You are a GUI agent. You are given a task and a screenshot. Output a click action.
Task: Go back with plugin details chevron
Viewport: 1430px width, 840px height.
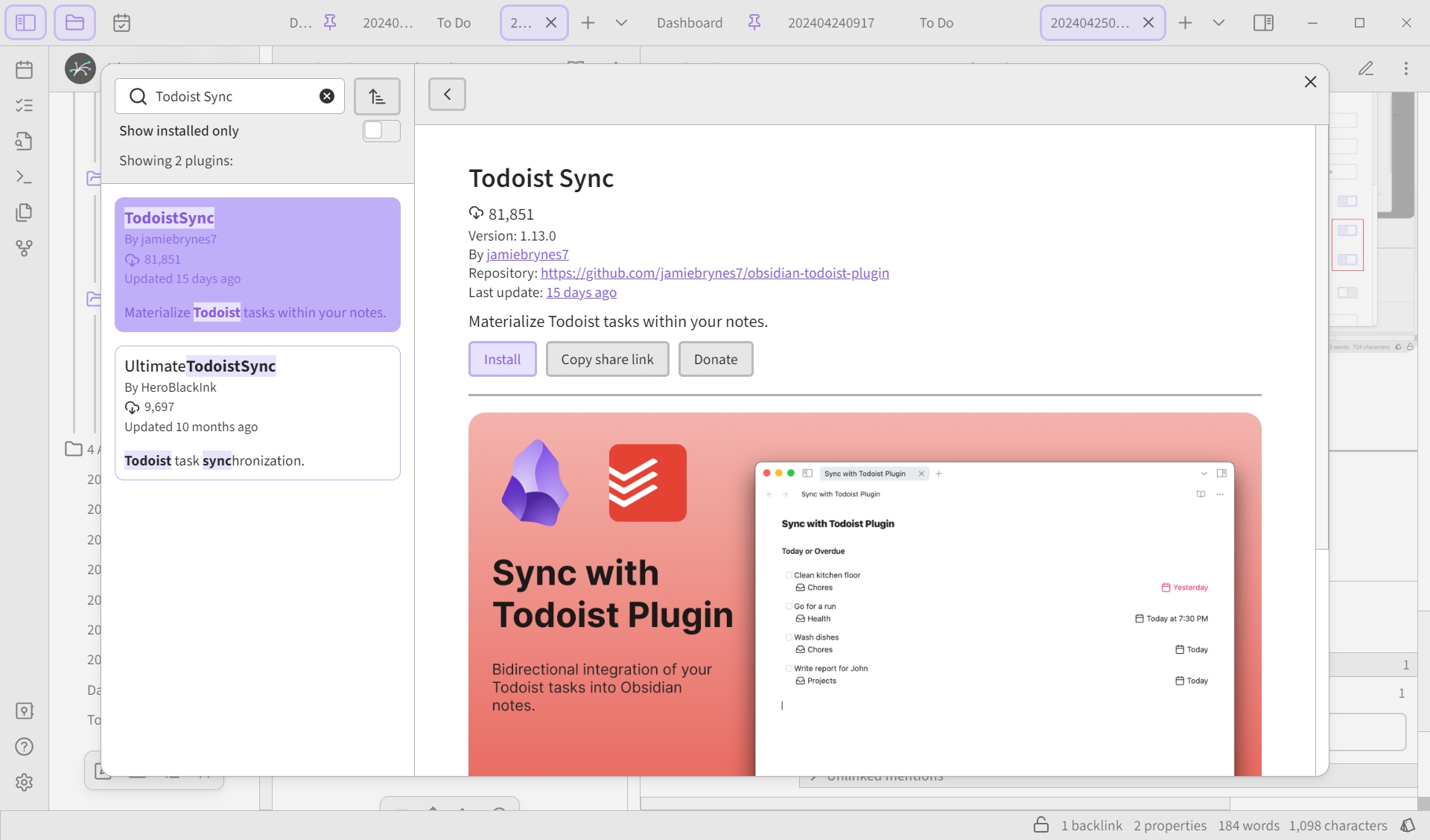[x=447, y=95]
